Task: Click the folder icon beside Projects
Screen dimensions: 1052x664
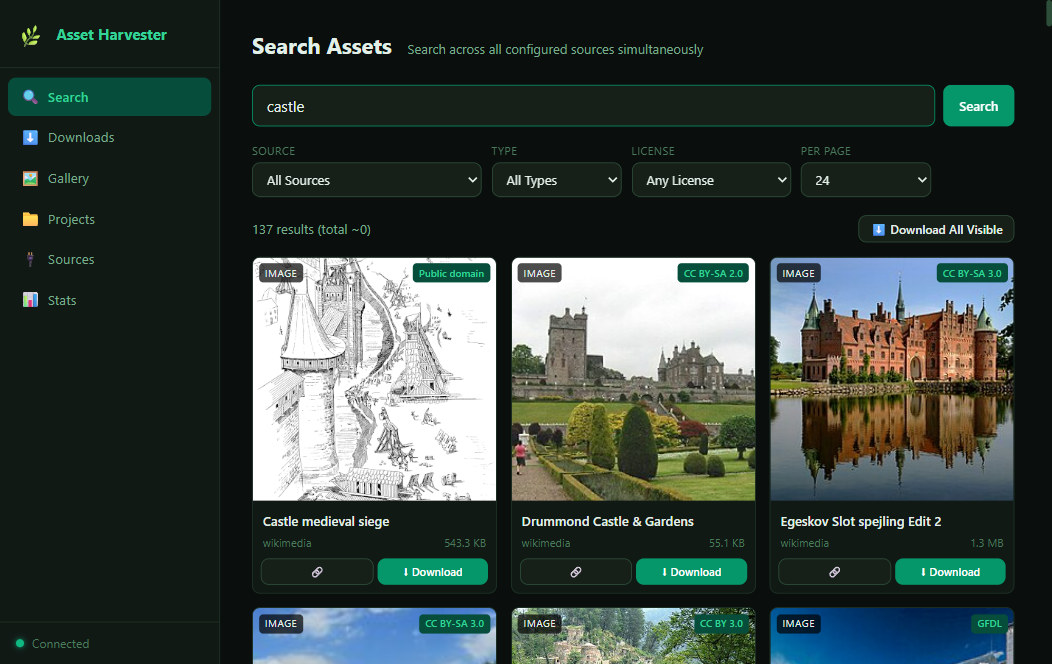Action: pos(30,219)
